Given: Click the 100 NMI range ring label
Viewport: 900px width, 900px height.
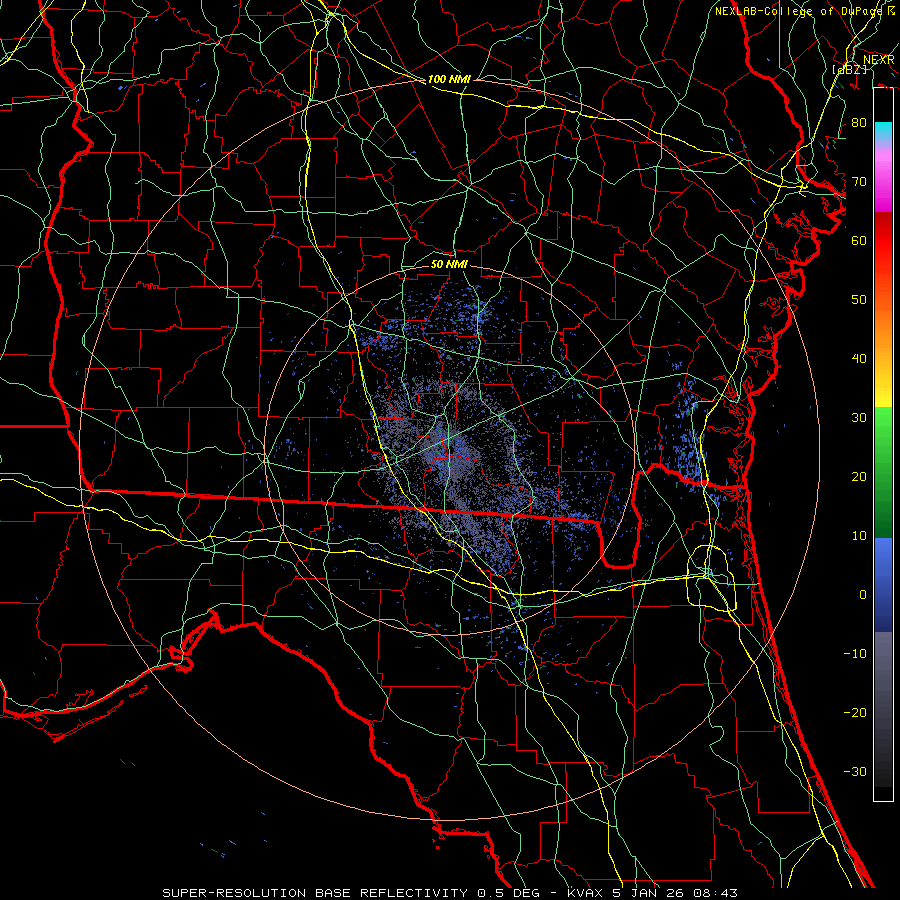Looking at the screenshot, I should 449,79.
